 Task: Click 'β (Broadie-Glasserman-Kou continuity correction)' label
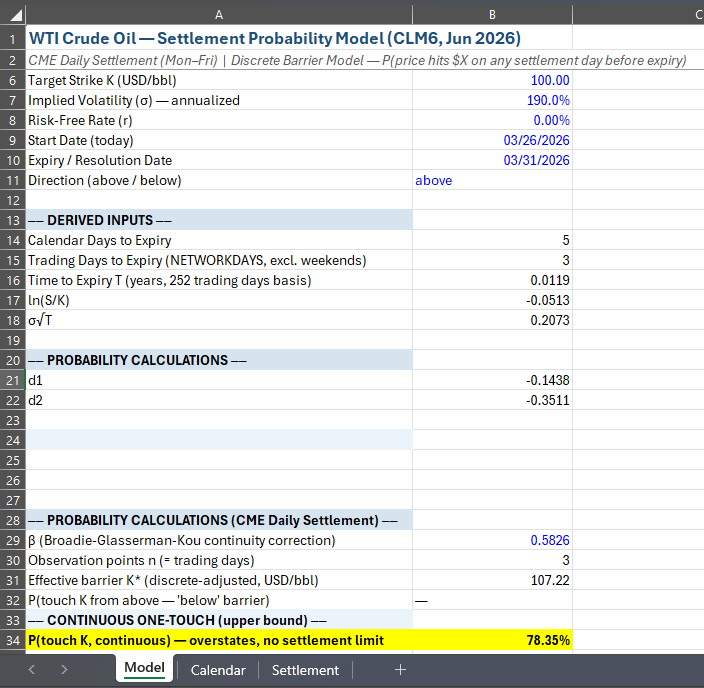point(182,540)
